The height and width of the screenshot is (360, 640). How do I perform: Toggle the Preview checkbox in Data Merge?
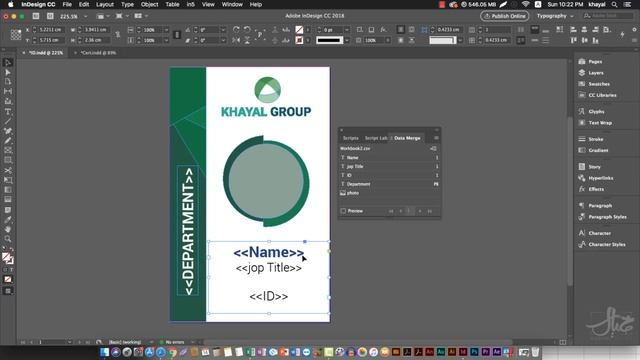pyautogui.click(x=343, y=211)
